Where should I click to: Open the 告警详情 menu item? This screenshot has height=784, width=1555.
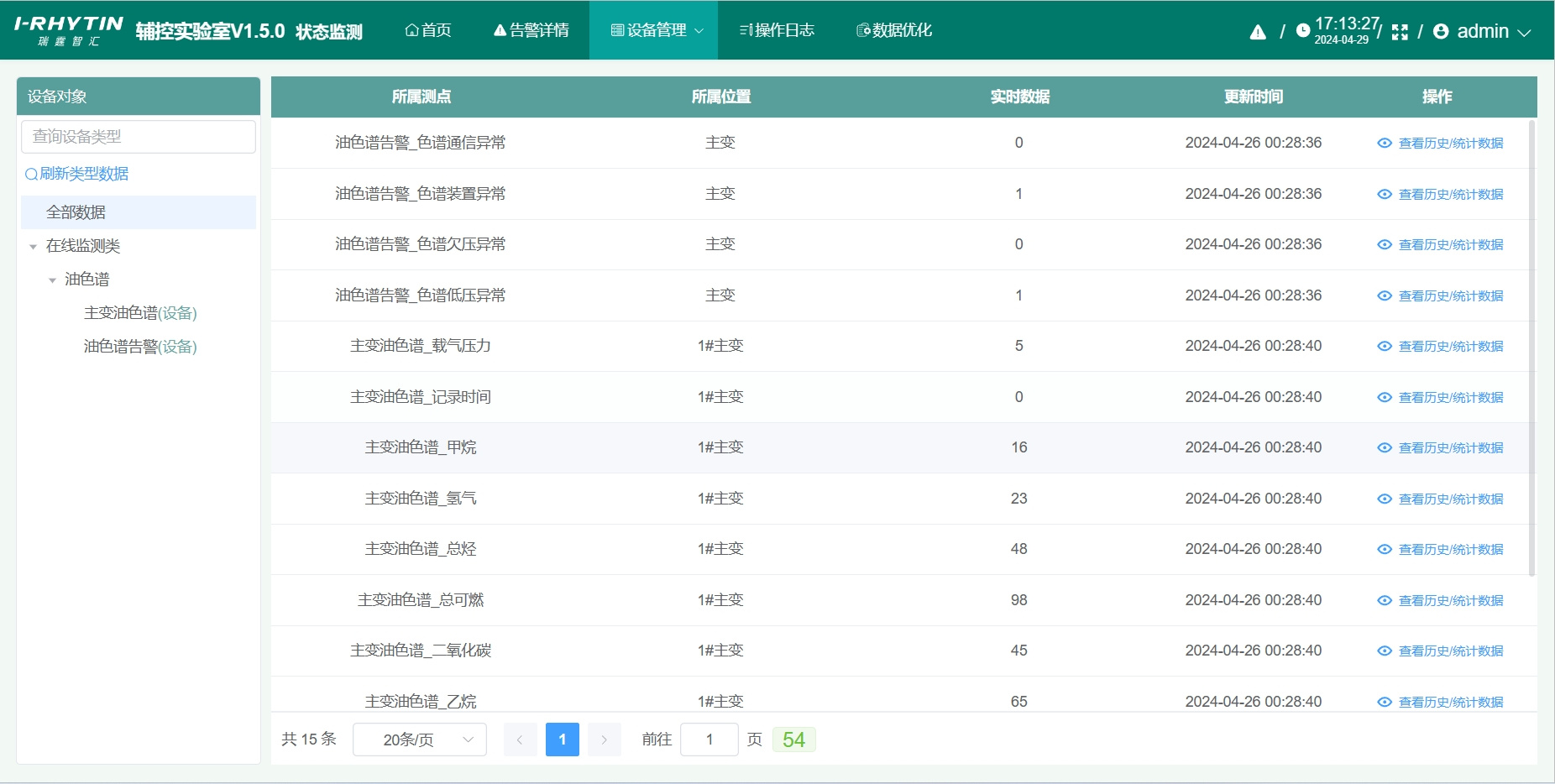pyautogui.click(x=531, y=30)
